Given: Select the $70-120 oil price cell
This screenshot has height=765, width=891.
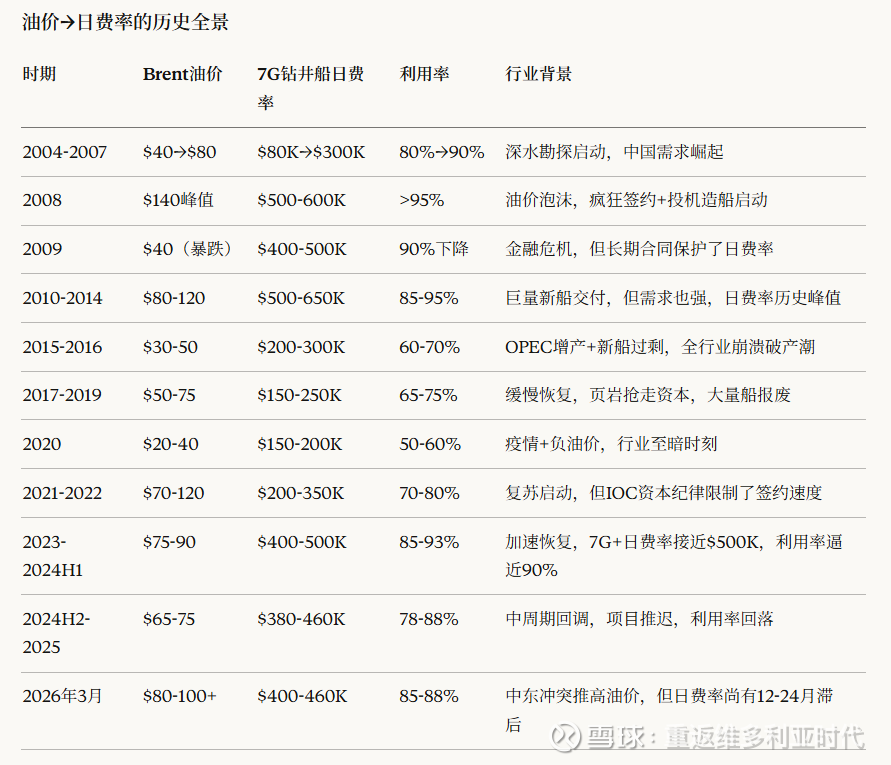Looking at the screenshot, I should (x=173, y=493).
